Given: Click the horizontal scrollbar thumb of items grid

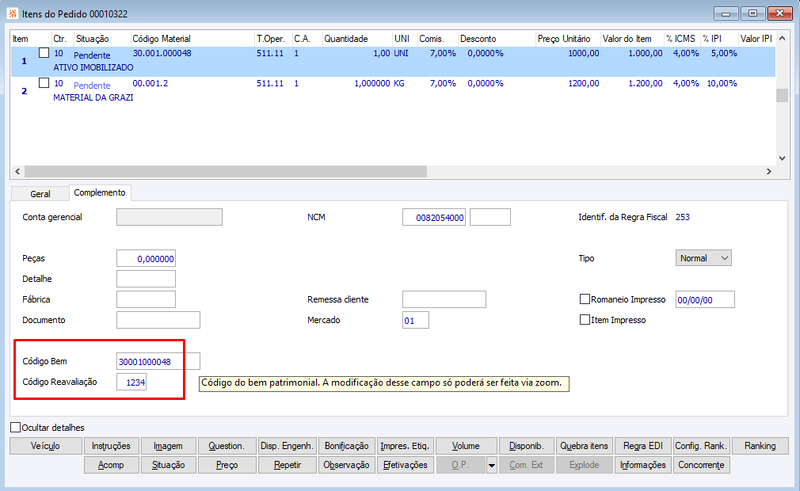Looking at the screenshot, I should [226, 171].
